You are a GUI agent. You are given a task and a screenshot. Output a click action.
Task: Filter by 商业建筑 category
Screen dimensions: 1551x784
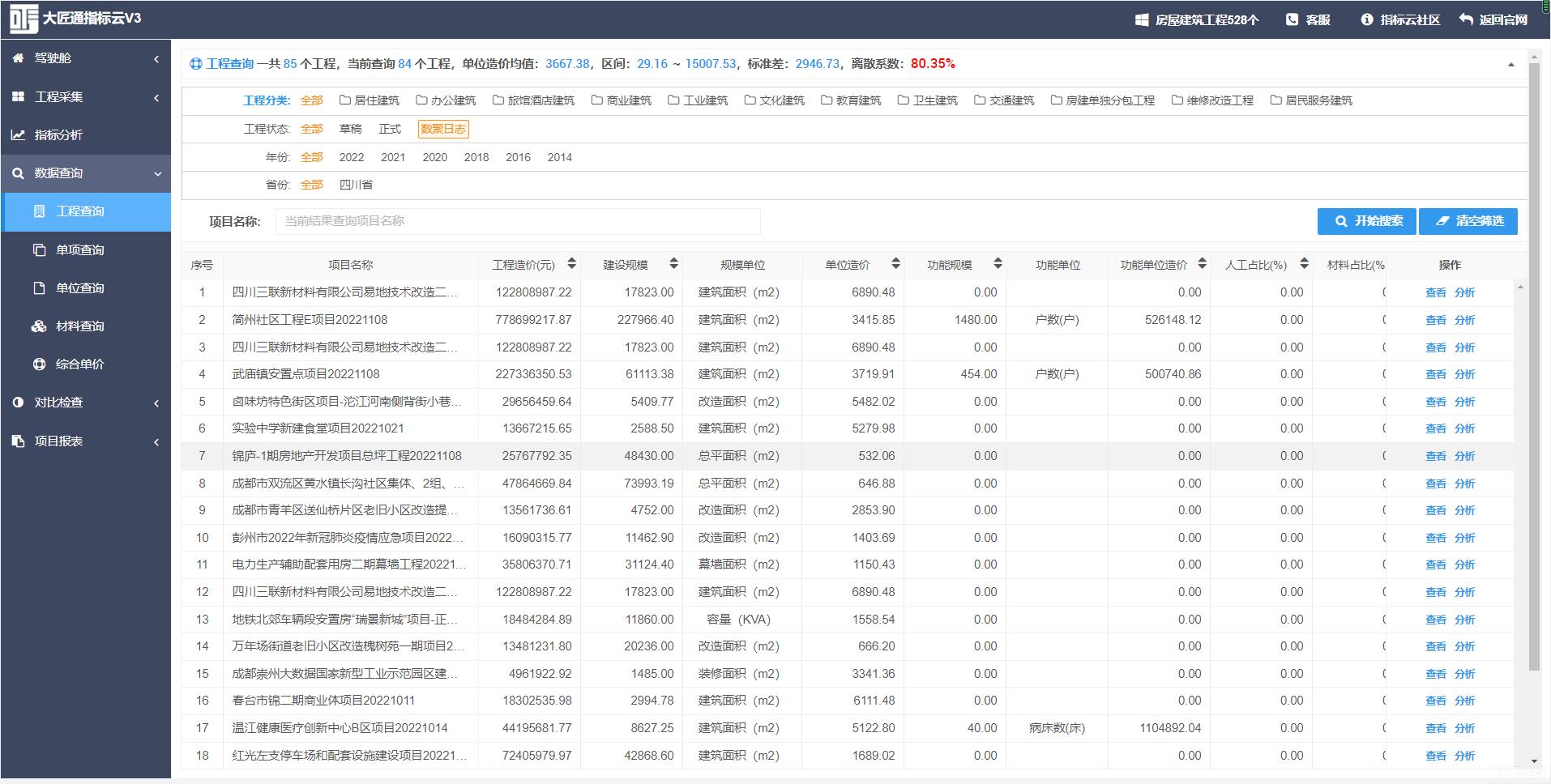[x=622, y=100]
